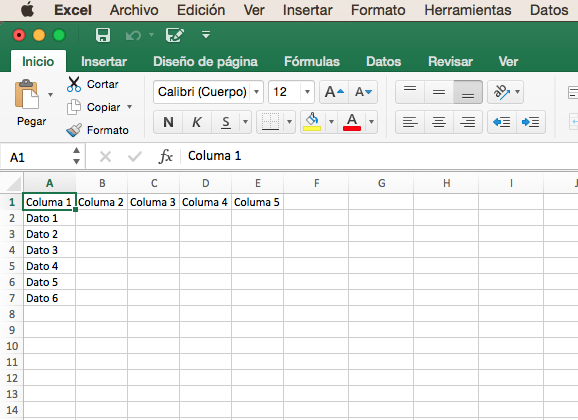Screen dimensions: 578x420
Task: Open Fórmulas ribbon tab
Action: 312,61
